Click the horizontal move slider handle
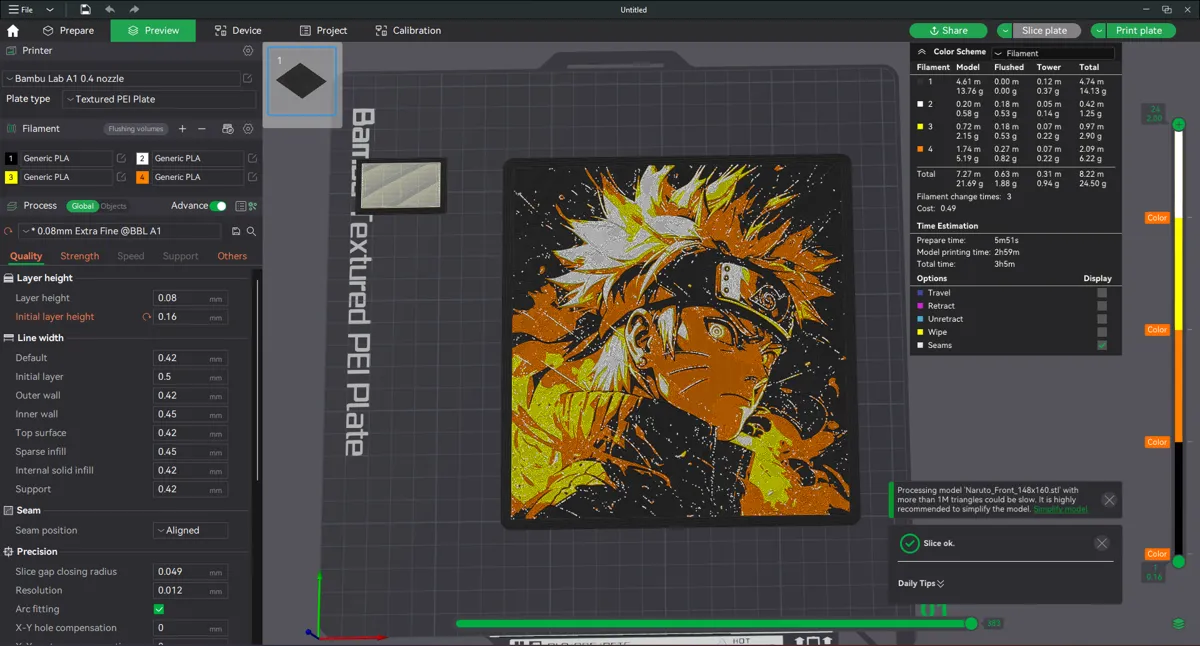This screenshot has height=646, width=1200. pyautogui.click(x=971, y=623)
